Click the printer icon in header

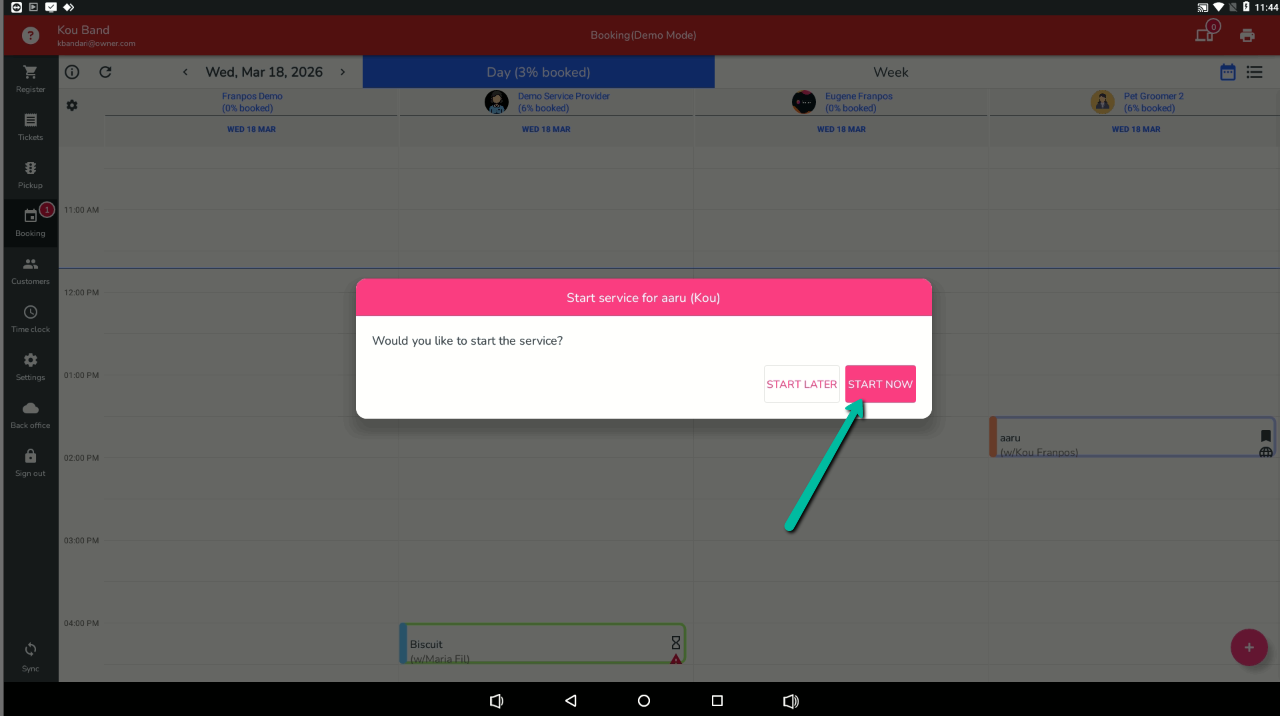(1247, 35)
